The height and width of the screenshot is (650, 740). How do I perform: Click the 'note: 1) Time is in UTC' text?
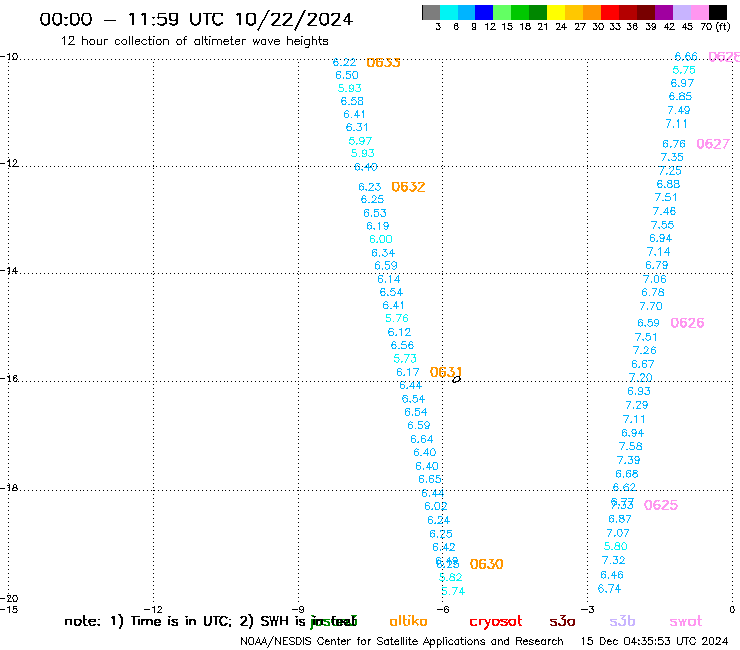coord(148,621)
